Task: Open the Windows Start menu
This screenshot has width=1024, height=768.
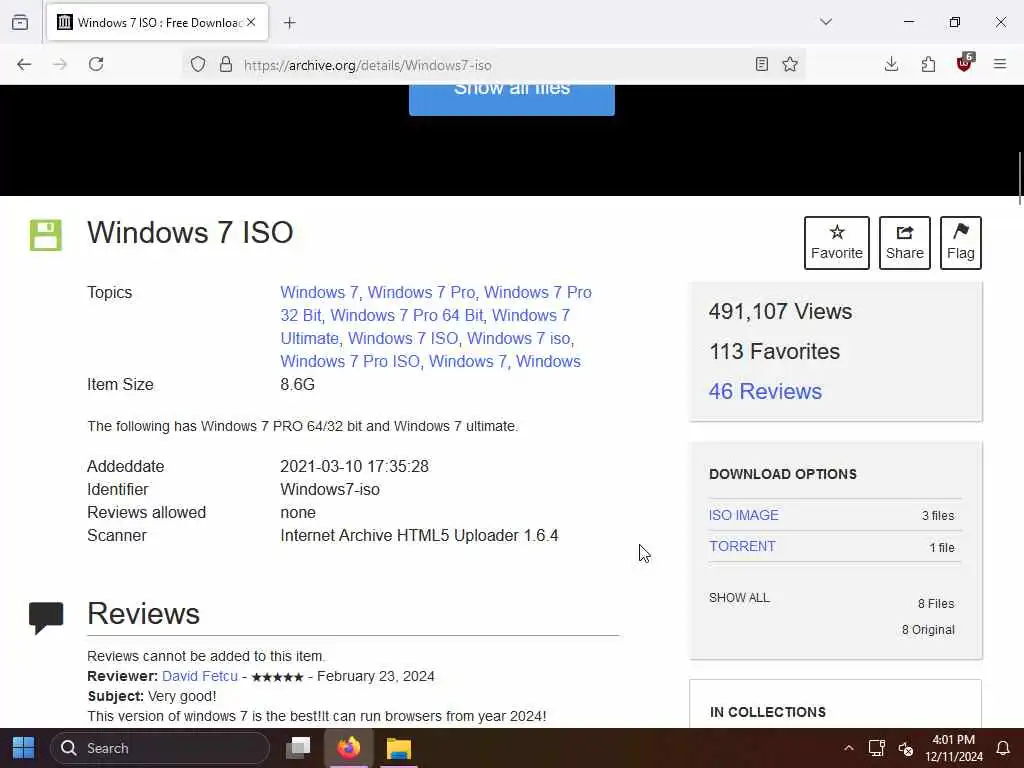Action: (24, 748)
